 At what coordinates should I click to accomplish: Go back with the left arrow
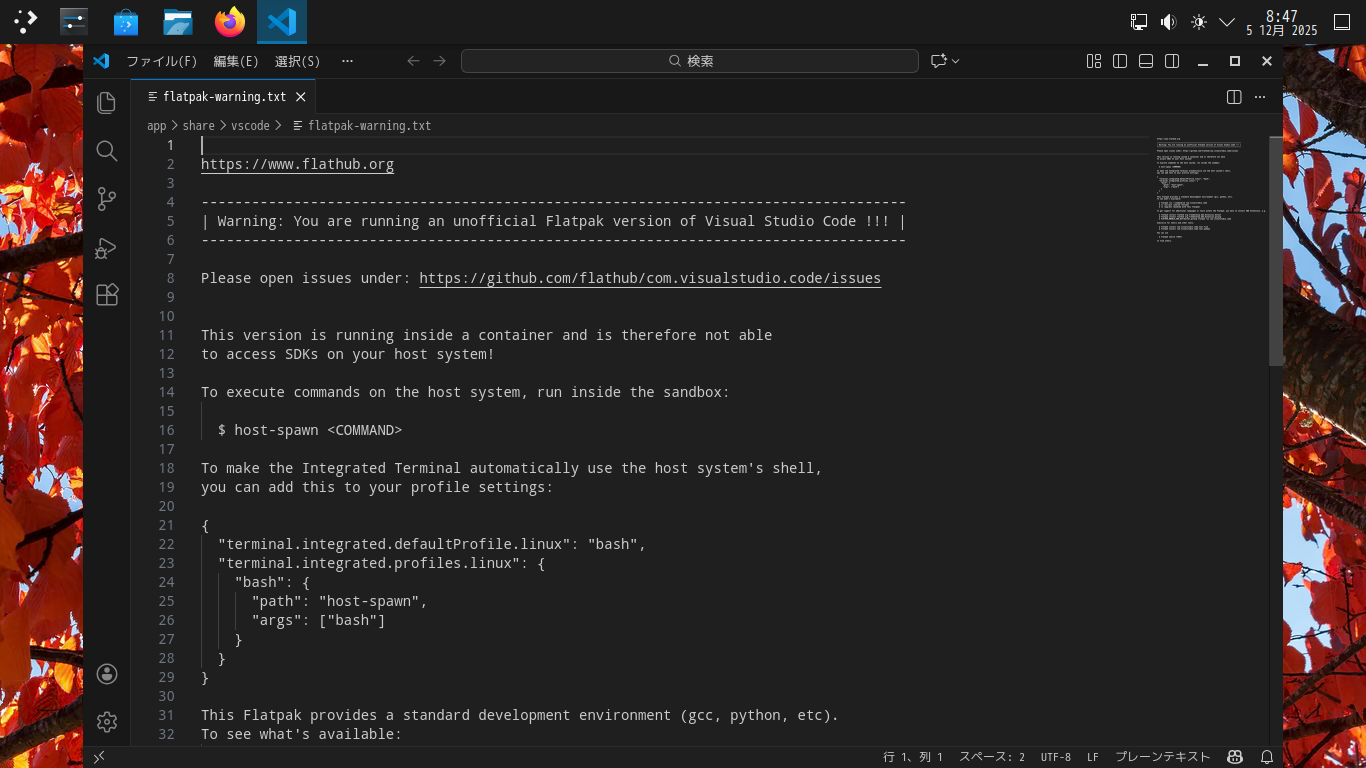(413, 61)
